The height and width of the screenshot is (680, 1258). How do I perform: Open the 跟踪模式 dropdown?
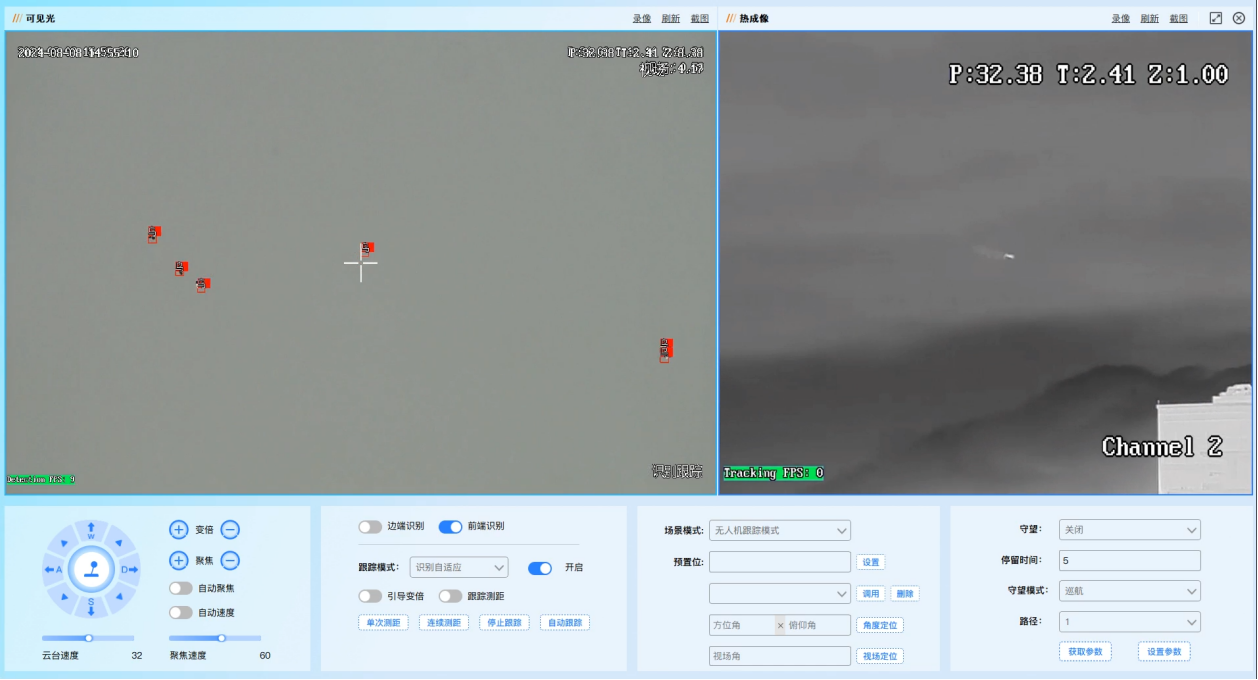pyautogui.click(x=459, y=568)
